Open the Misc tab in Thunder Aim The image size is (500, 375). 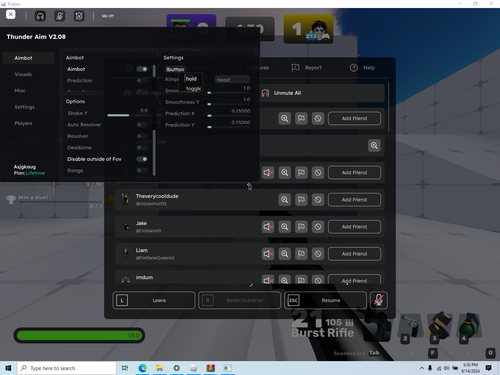click(x=20, y=91)
